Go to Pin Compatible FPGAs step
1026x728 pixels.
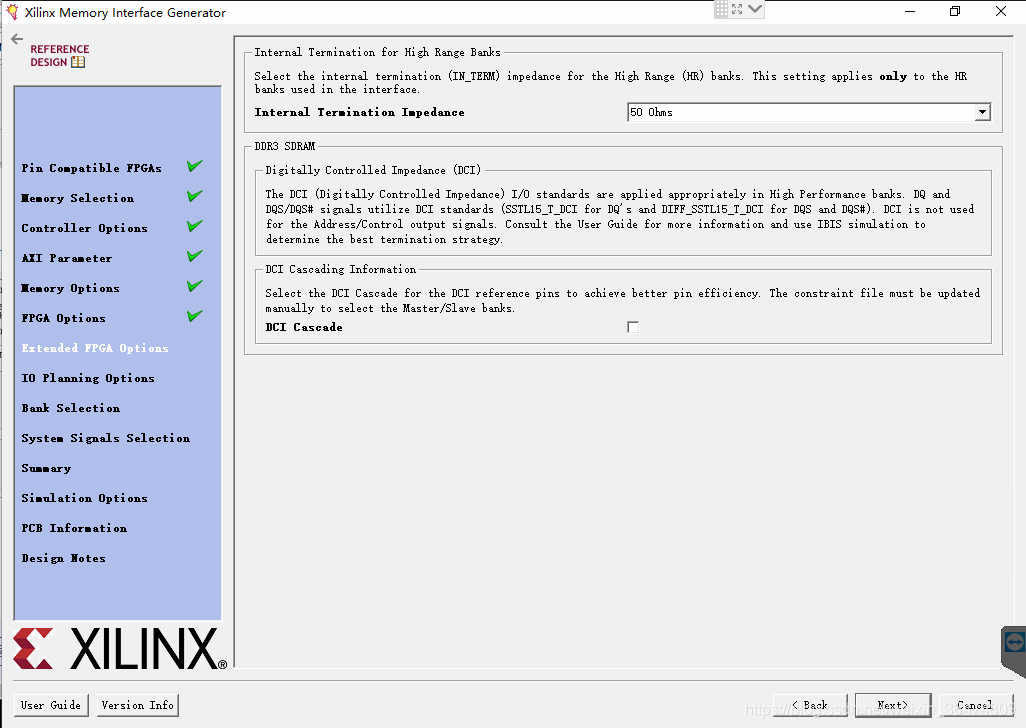(x=92, y=168)
